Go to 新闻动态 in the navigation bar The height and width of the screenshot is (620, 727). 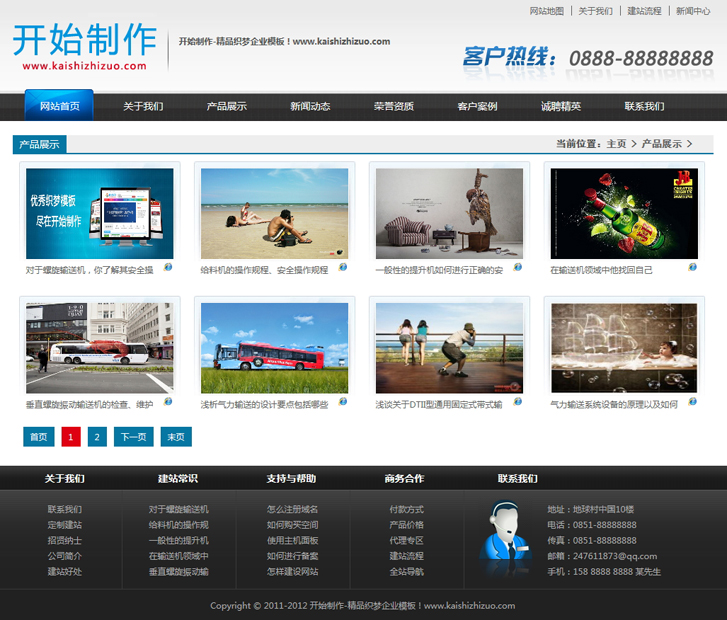[x=310, y=106]
